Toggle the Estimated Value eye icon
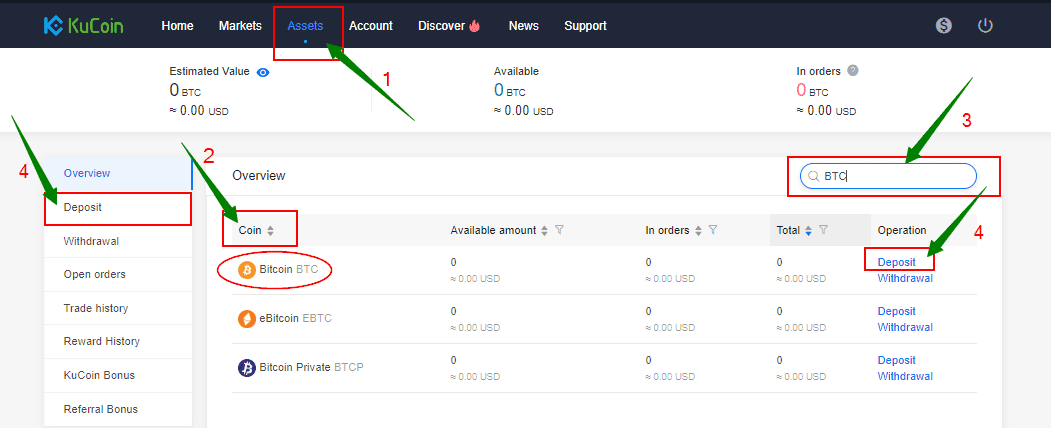 click(x=263, y=72)
